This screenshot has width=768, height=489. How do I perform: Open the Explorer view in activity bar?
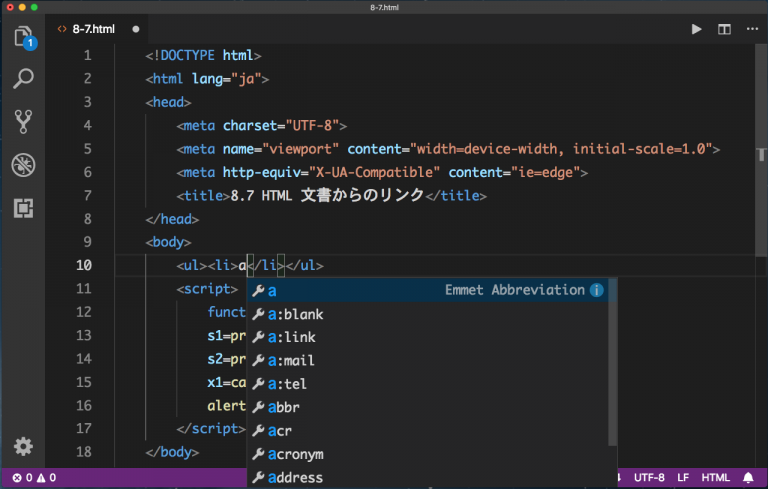click(x=24, y=37)
